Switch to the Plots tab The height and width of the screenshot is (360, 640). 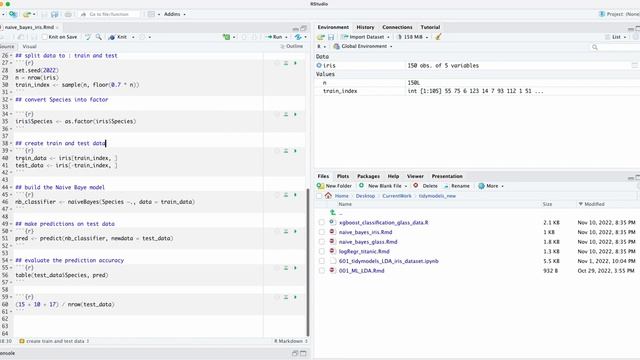click(343, 176)
